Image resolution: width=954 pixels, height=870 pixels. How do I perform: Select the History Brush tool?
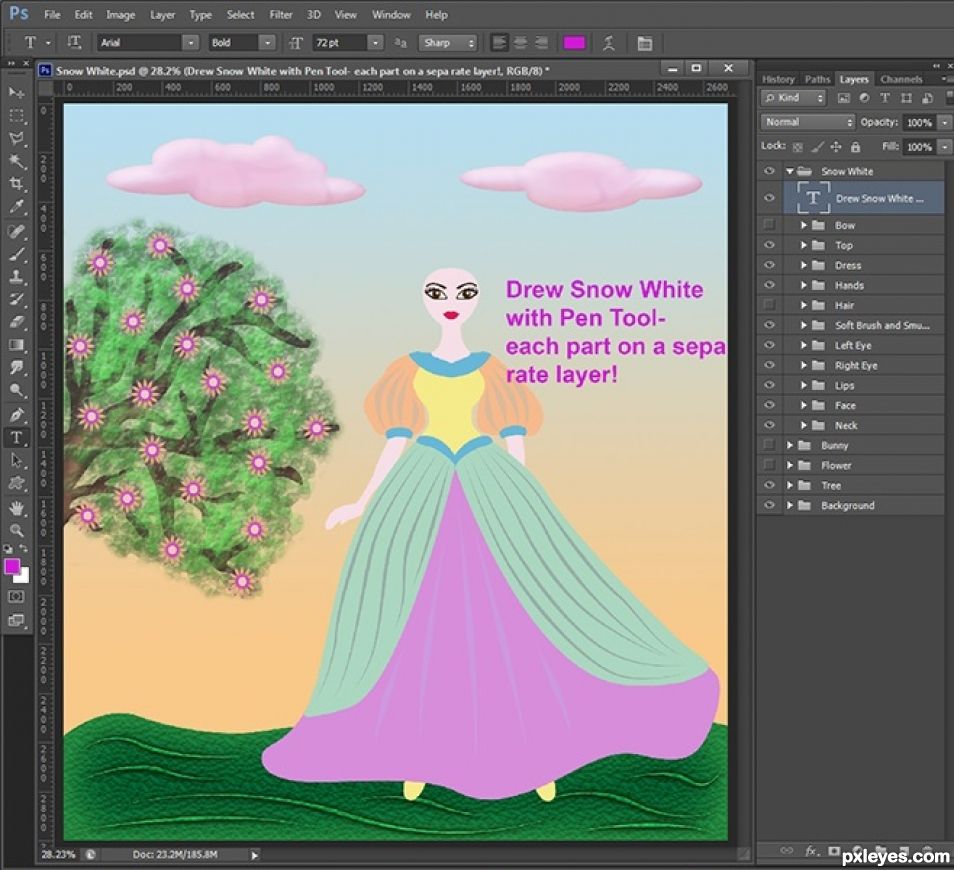16,299
